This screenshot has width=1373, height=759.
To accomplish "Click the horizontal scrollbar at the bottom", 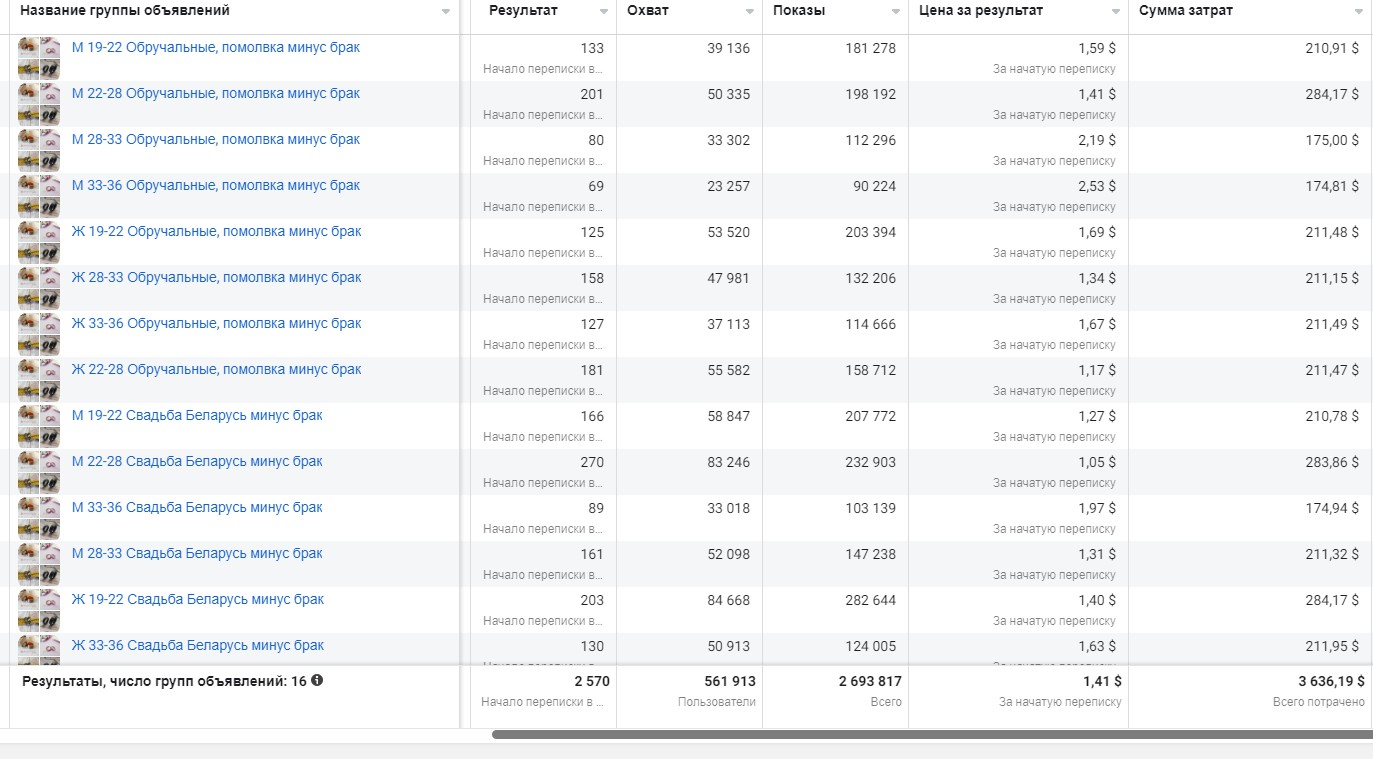I will (x=932, y=735).
